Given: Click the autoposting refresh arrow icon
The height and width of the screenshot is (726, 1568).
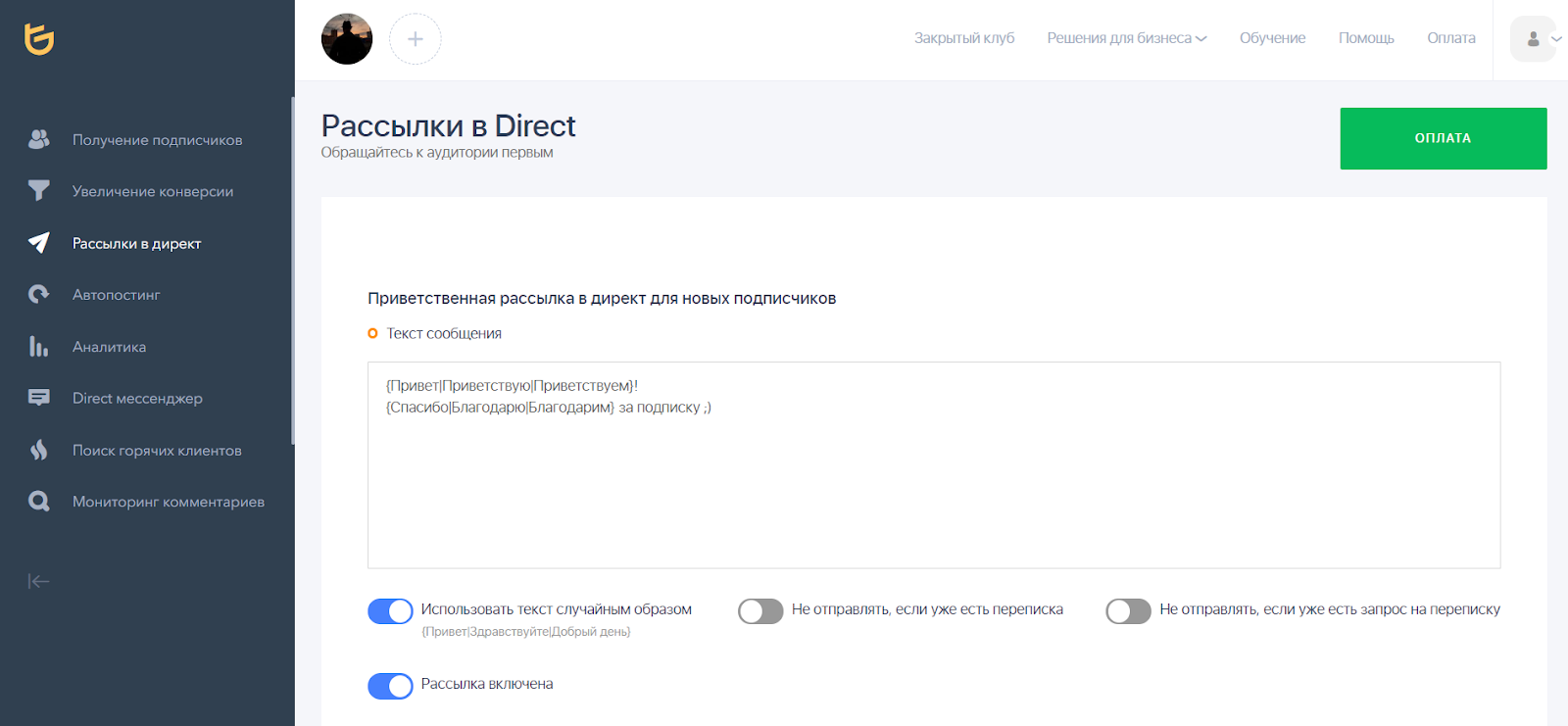Looking at the screenshot, I should tap(39, 294).
